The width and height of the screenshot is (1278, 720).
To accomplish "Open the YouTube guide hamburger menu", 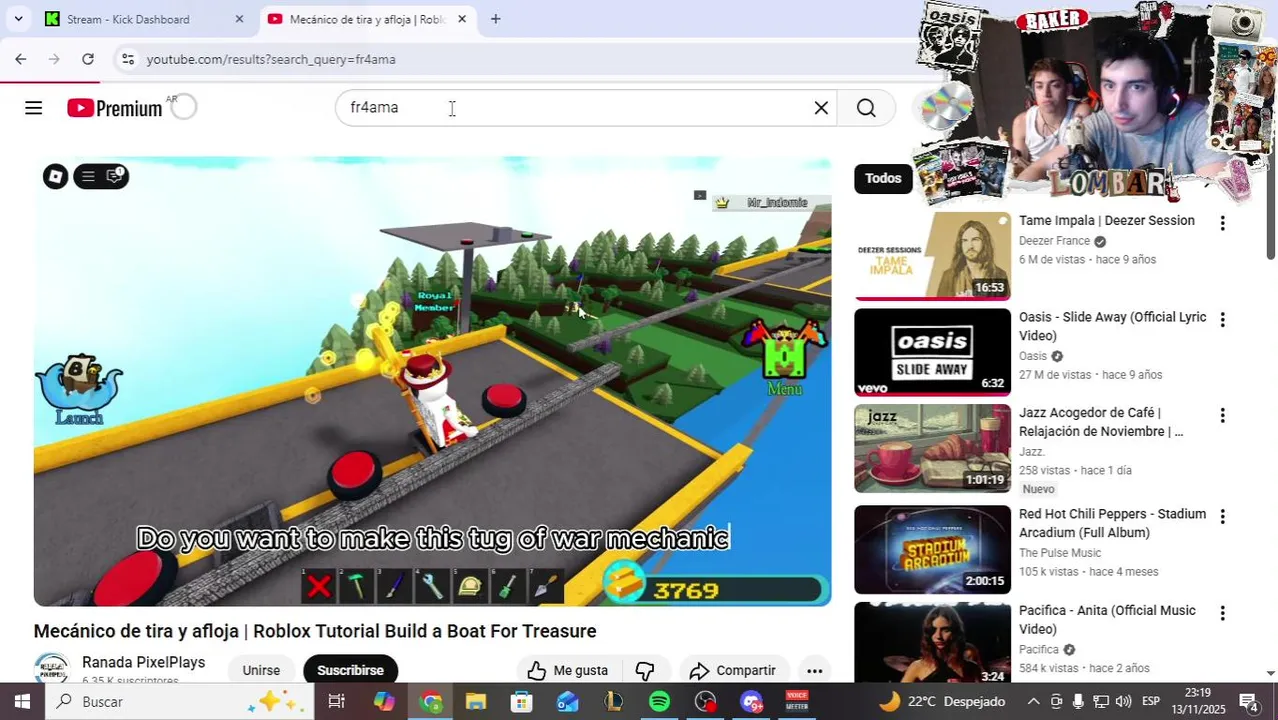I will click(x=33, y=108).
